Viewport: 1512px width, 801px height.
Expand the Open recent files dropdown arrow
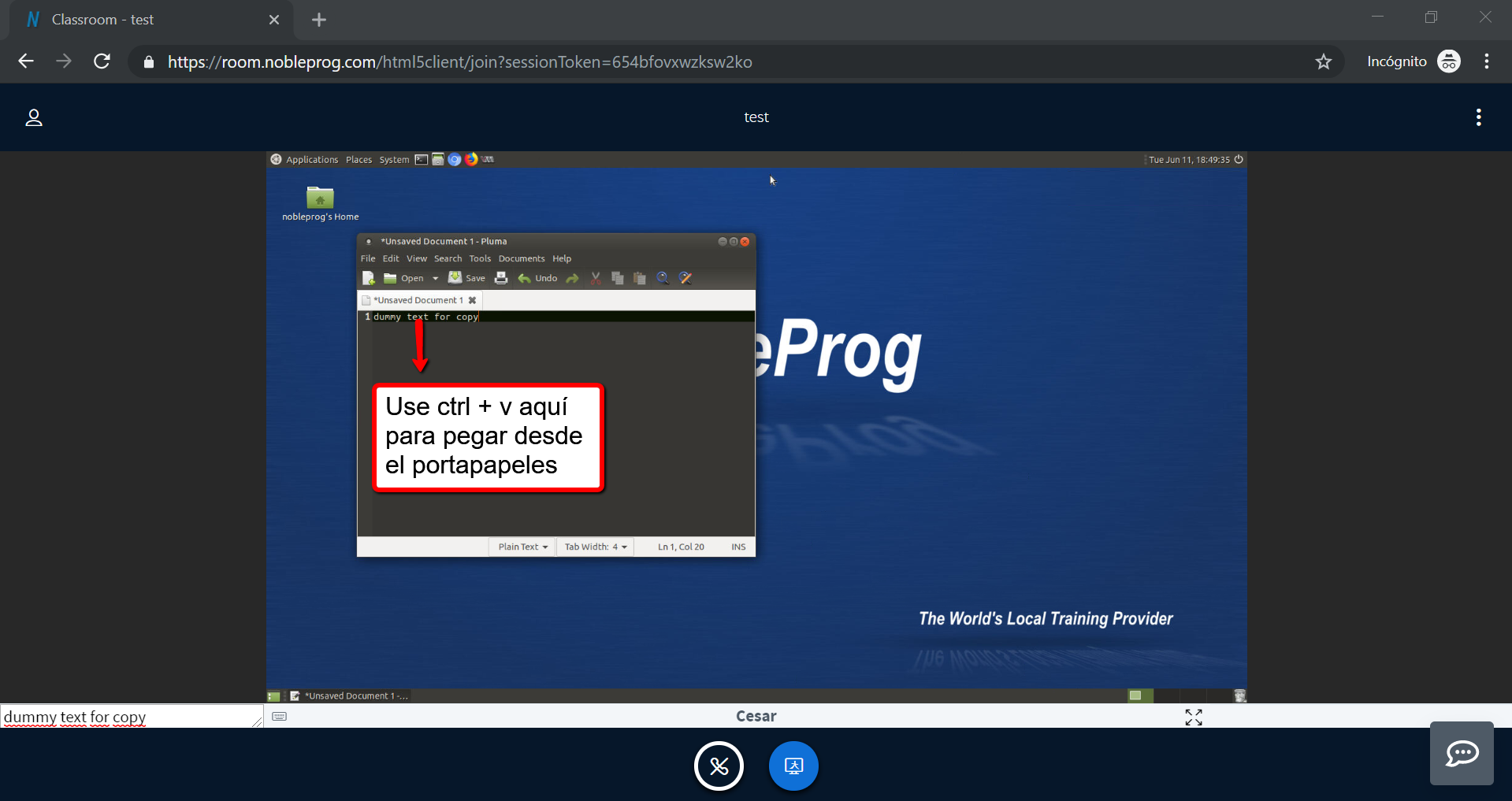point(435,278)
